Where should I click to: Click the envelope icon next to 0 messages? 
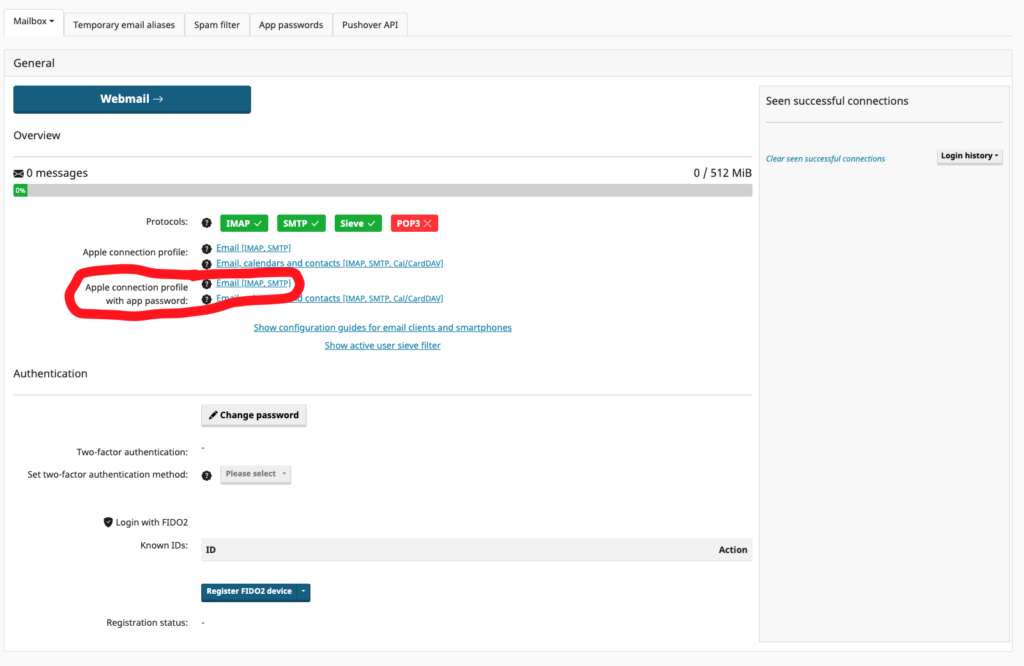pos(18,173)
